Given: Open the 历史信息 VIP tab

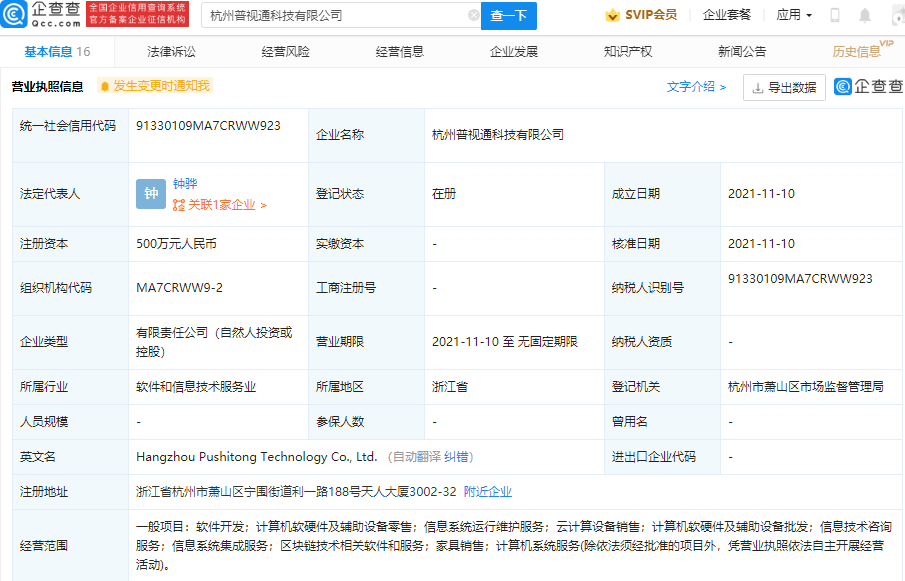Looking at the screenshot, I should [x=856, y=52].
